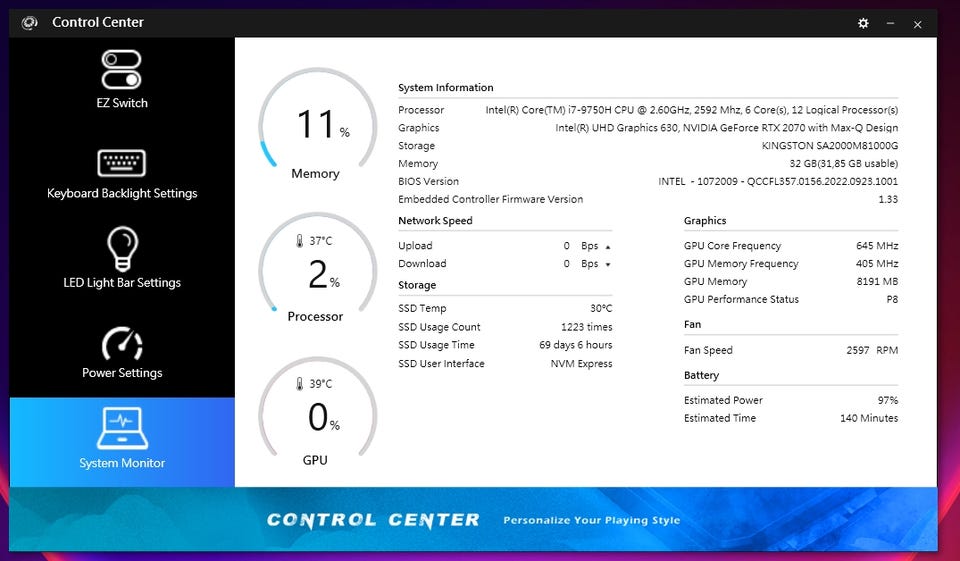This screenshot has height=561, width=960.
Task: Open the Power Settings label
Action: 122,372
